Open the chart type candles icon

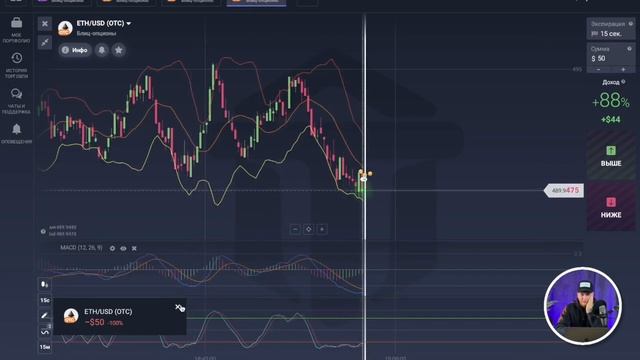click(45, 284)
